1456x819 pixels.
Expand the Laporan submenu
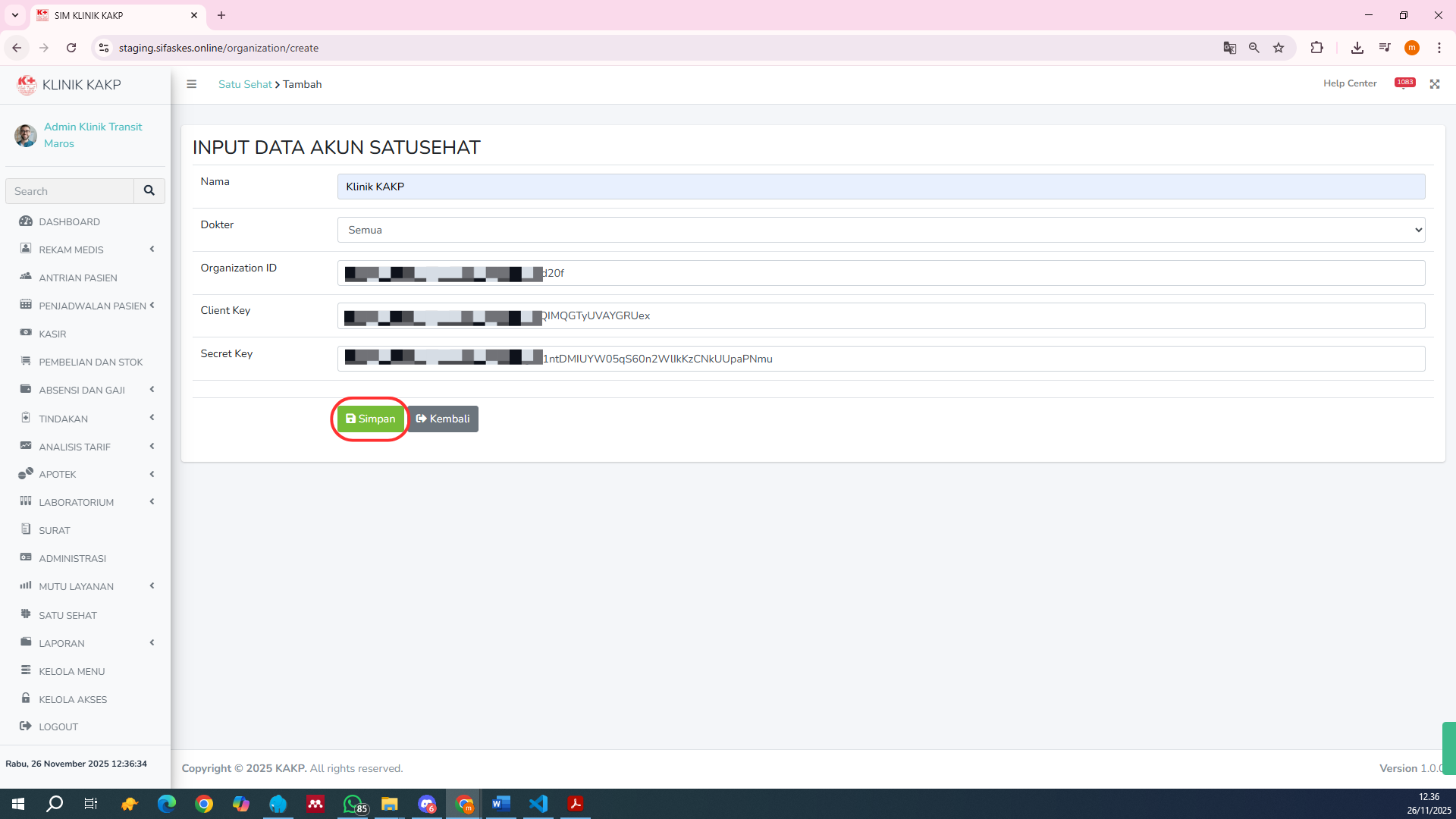[x=61, y=643]
